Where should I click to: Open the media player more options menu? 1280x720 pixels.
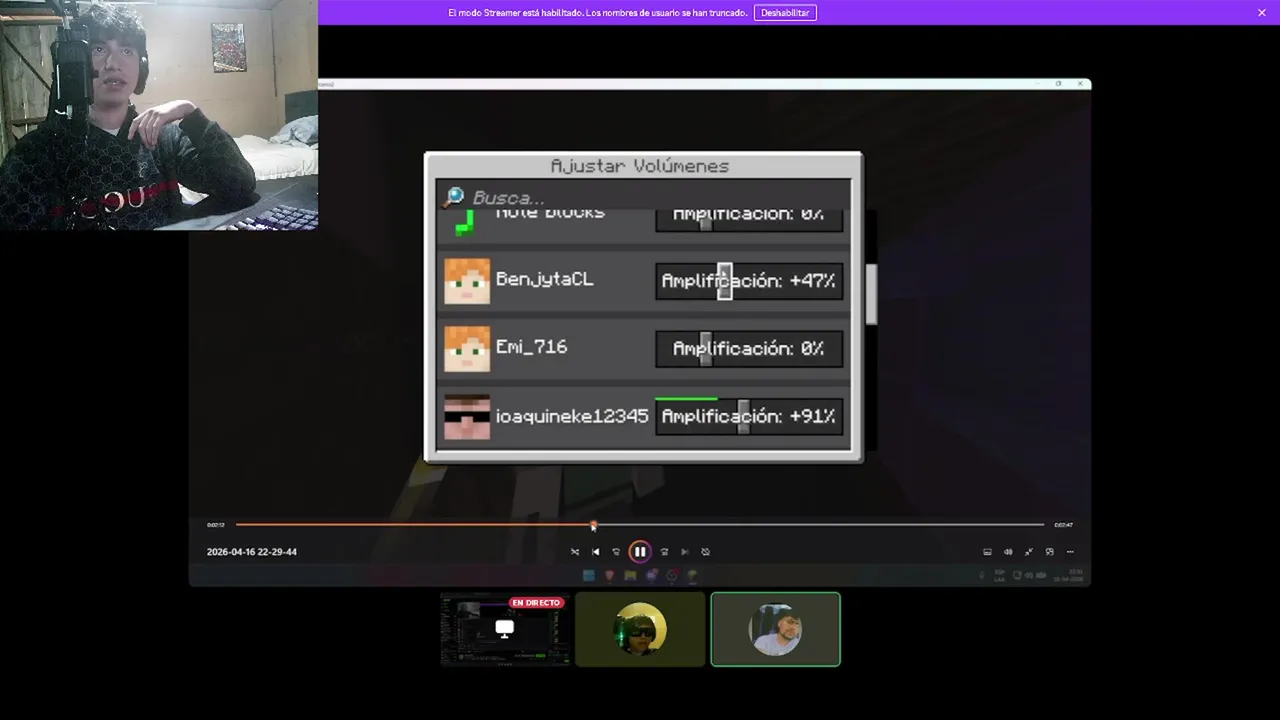coord(1070,552)
